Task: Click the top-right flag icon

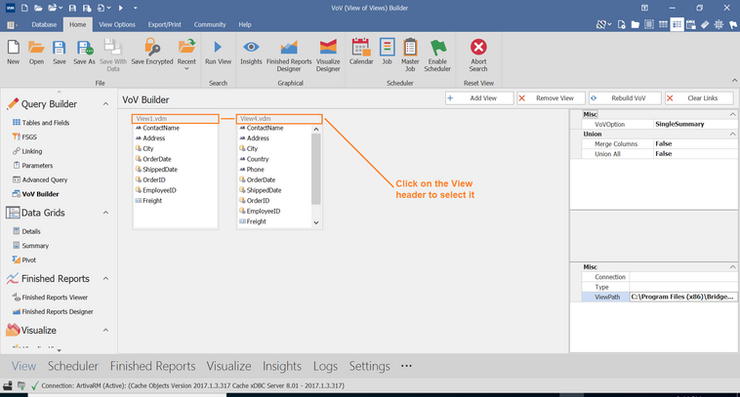Action: [733, 25]
